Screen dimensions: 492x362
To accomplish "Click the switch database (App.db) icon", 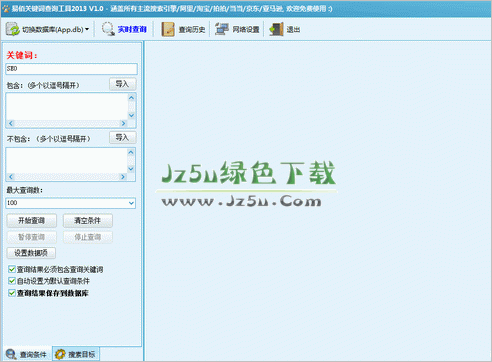I will [13, 29].
